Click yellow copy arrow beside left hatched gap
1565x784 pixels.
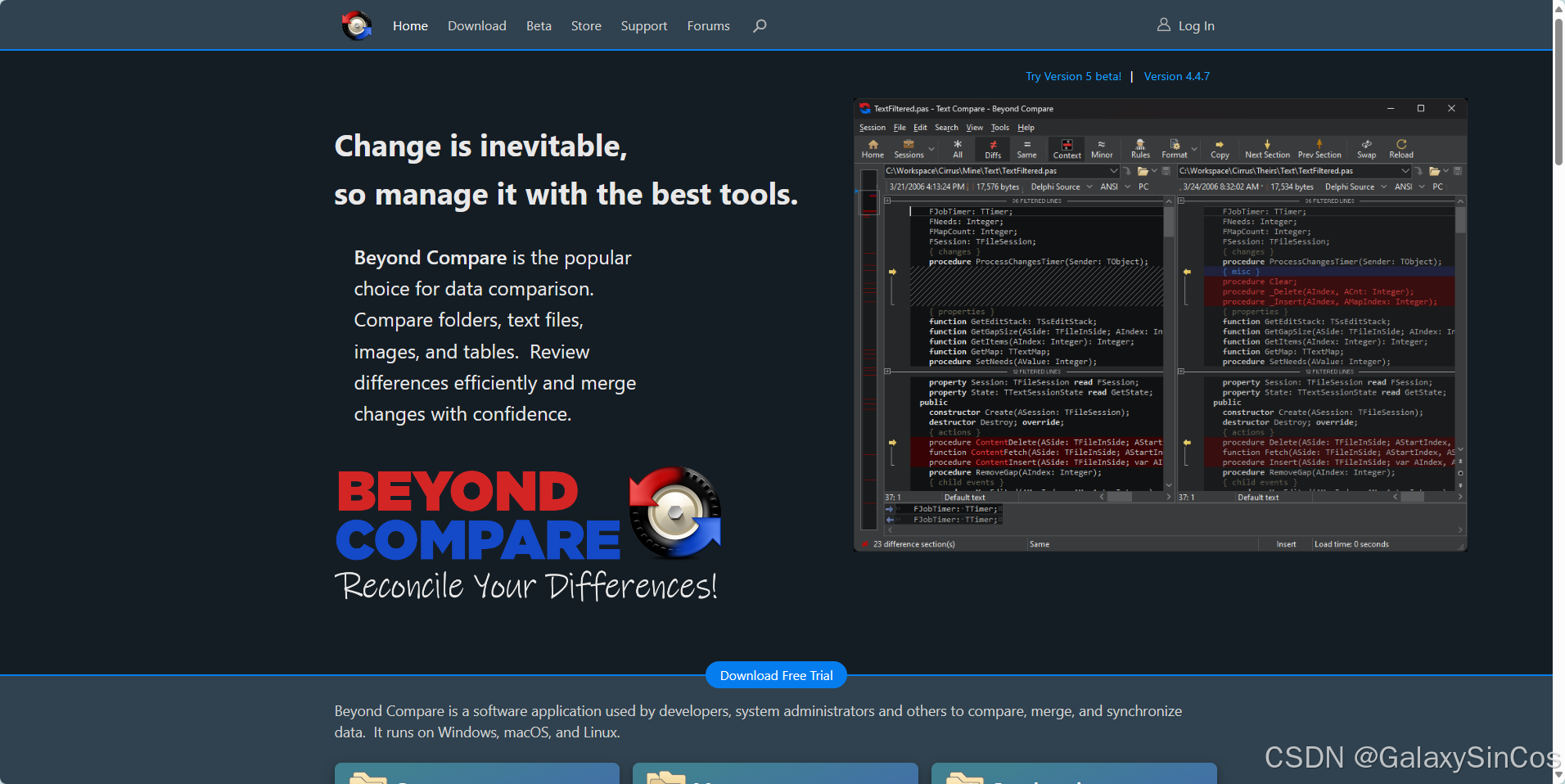[x=892, y=272]
